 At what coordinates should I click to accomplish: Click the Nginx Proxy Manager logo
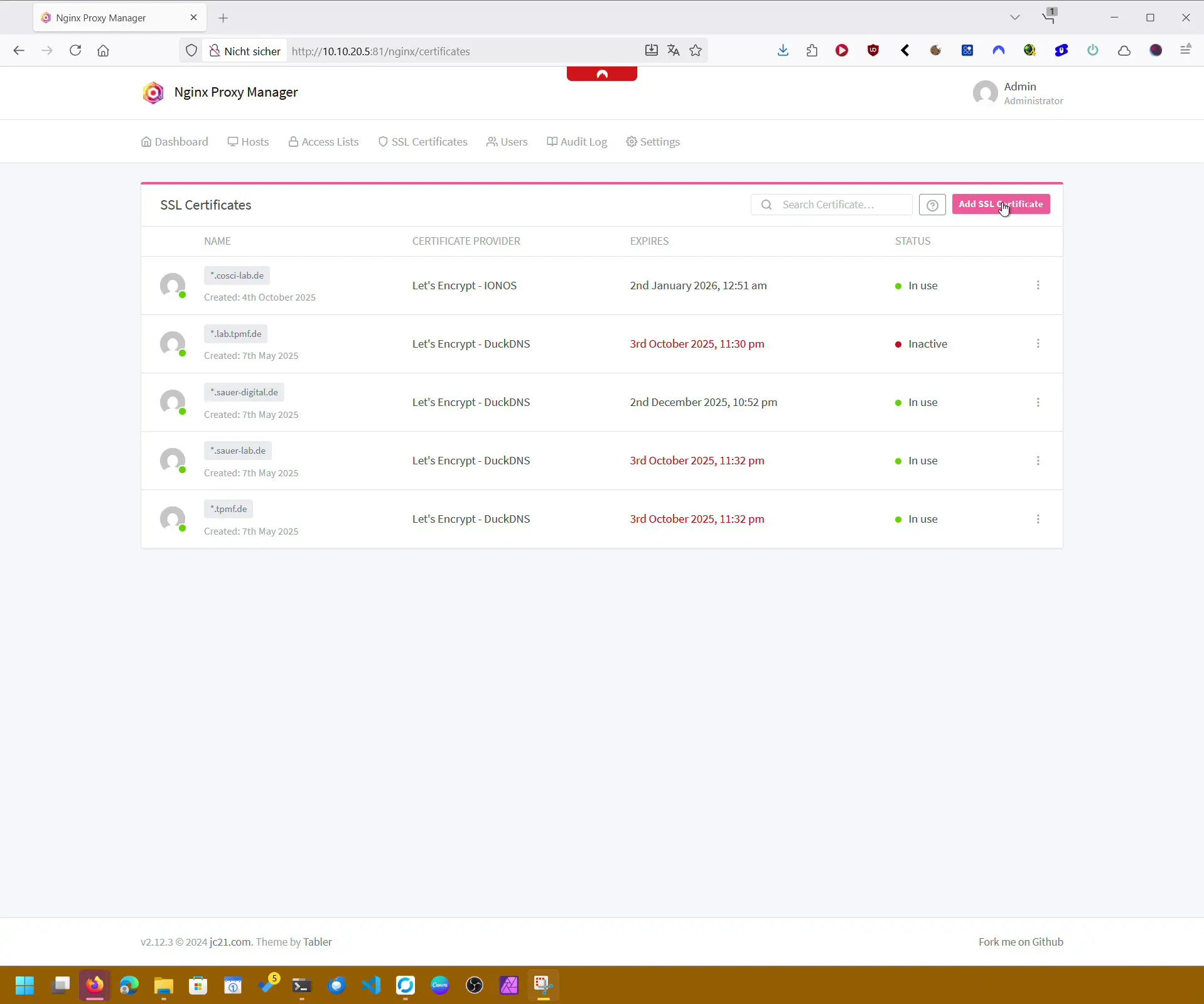coord(153,93)
